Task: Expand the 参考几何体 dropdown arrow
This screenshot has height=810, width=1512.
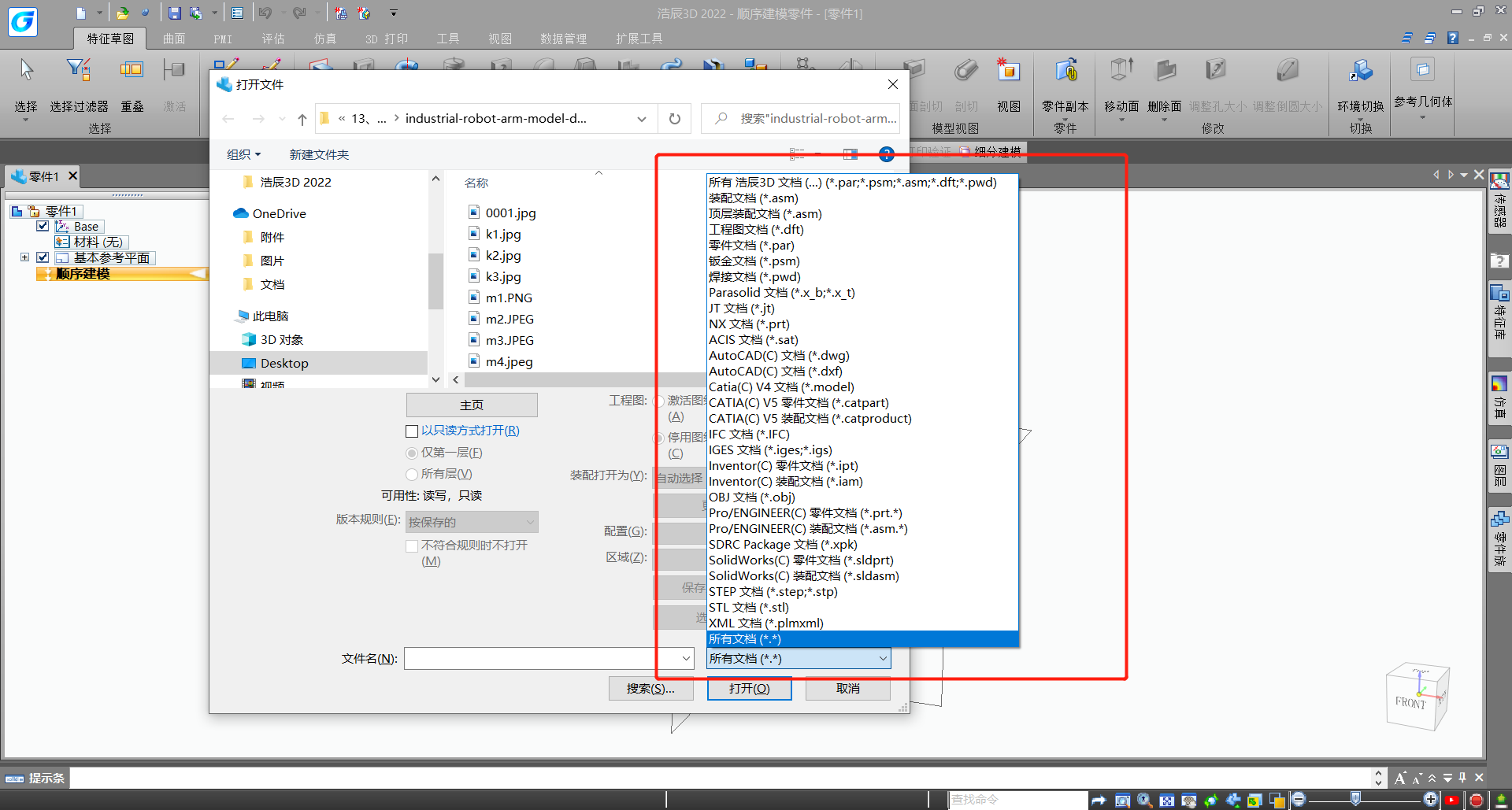Action: click(x=1422, y=118)
